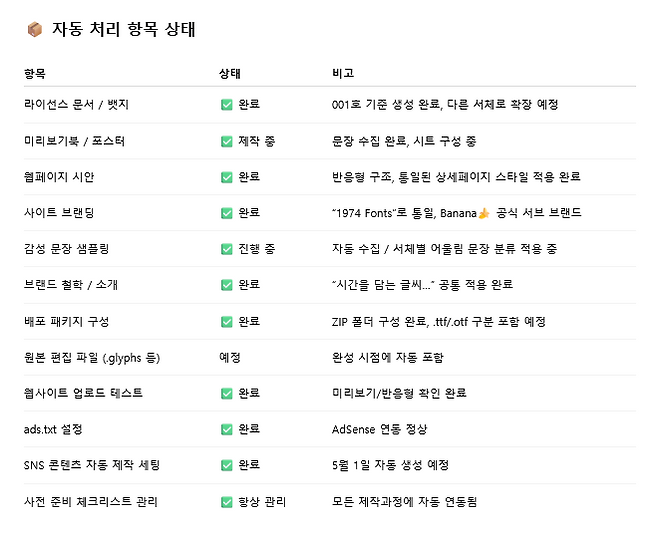The image size is (658, 548).
Task: Click the green check icon for 사전 준비 체크리스트 관리
Action: 226,501
